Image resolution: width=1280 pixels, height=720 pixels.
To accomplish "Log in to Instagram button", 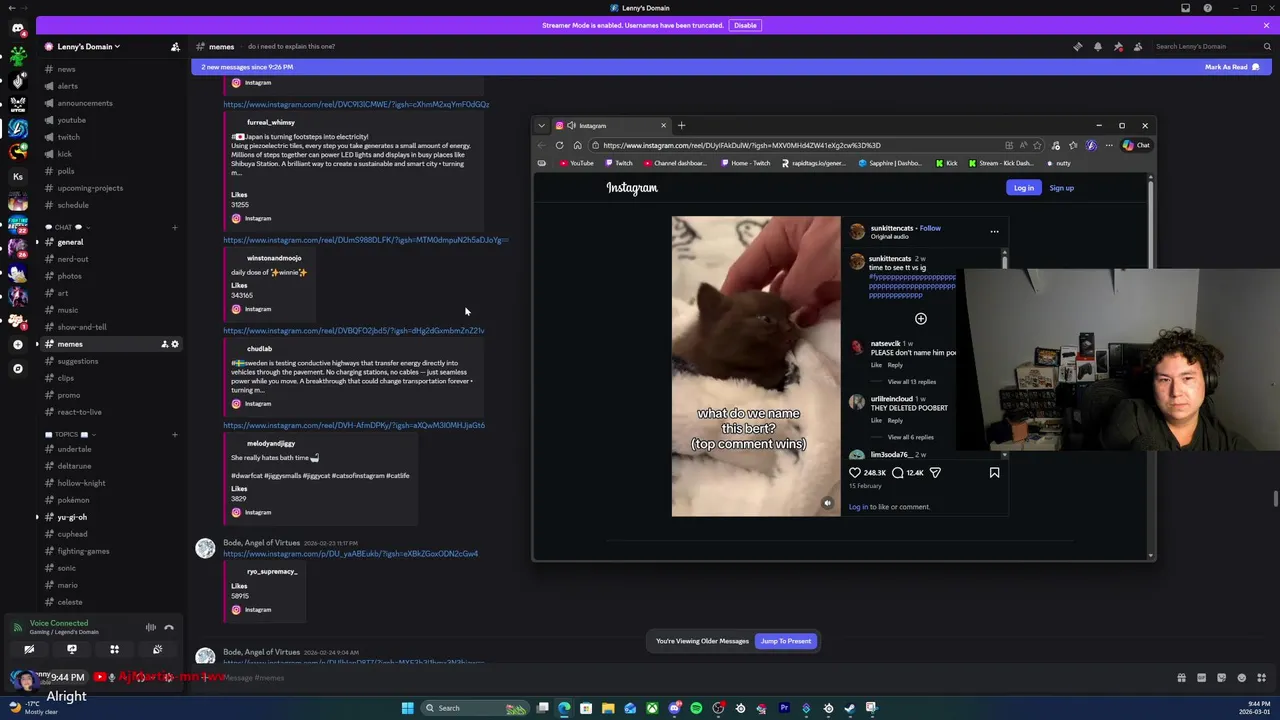I will point(1023,188).
